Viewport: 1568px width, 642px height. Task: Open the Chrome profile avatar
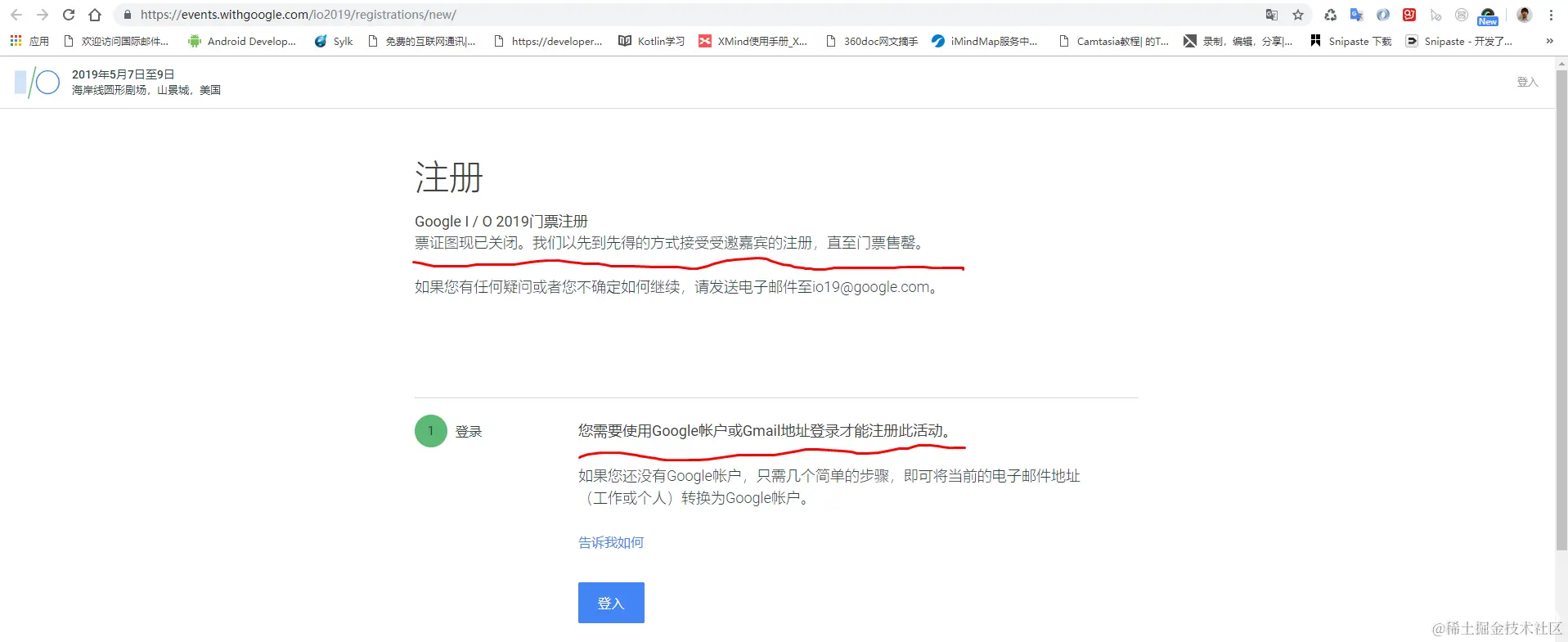tap(1524, 15)
